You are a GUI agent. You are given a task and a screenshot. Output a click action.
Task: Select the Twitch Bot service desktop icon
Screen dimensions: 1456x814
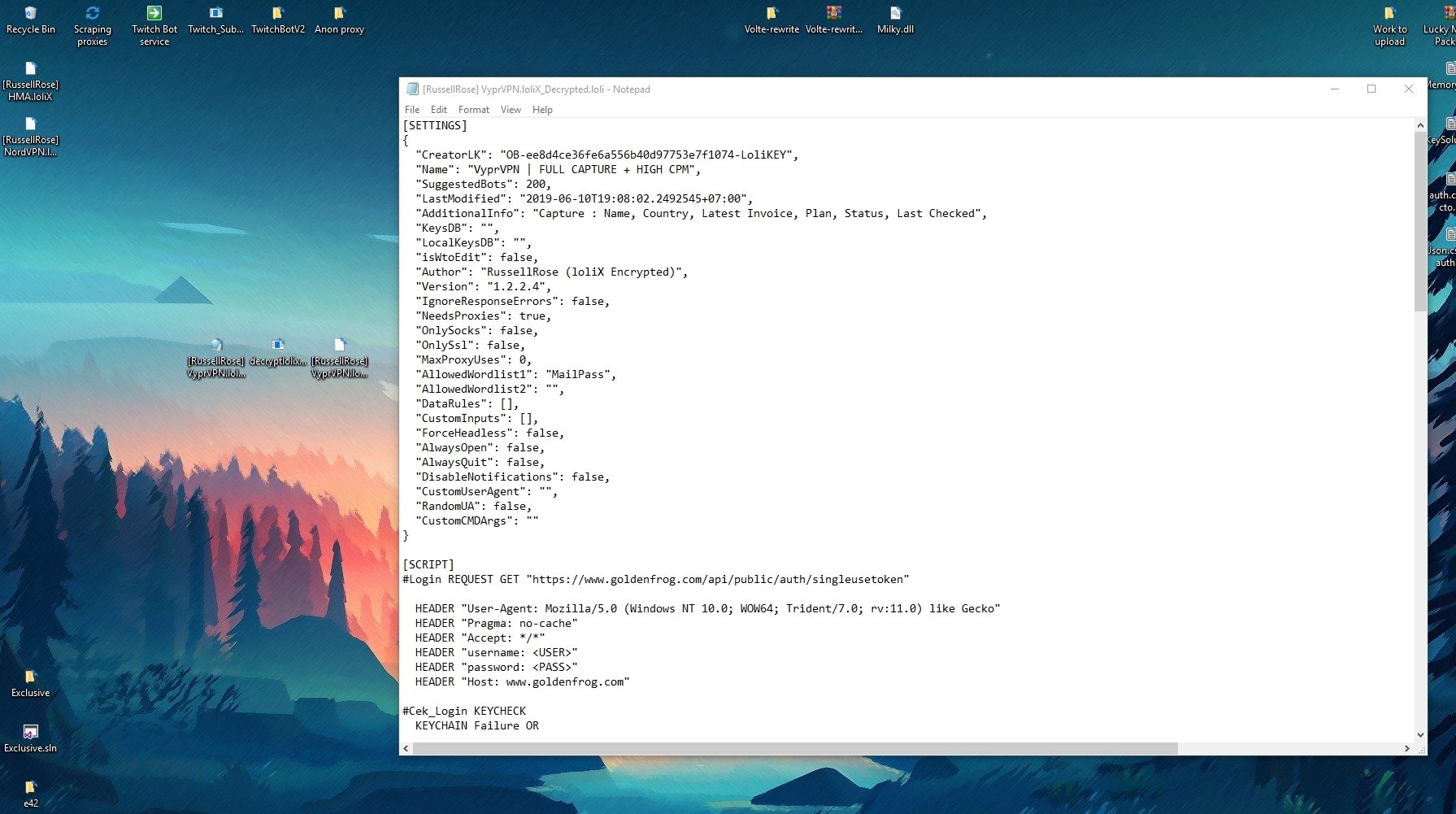[154, 26]
